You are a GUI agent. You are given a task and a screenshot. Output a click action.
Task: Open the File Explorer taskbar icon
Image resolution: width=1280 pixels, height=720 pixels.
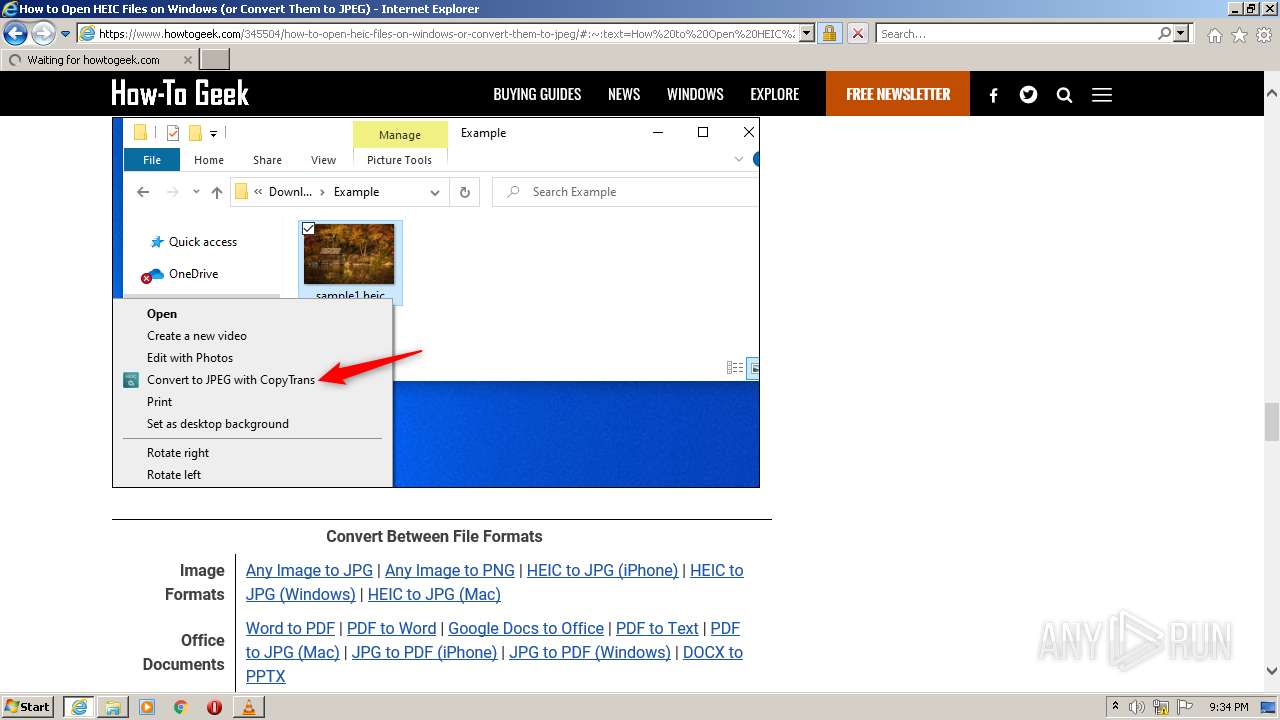coord(113,707)
